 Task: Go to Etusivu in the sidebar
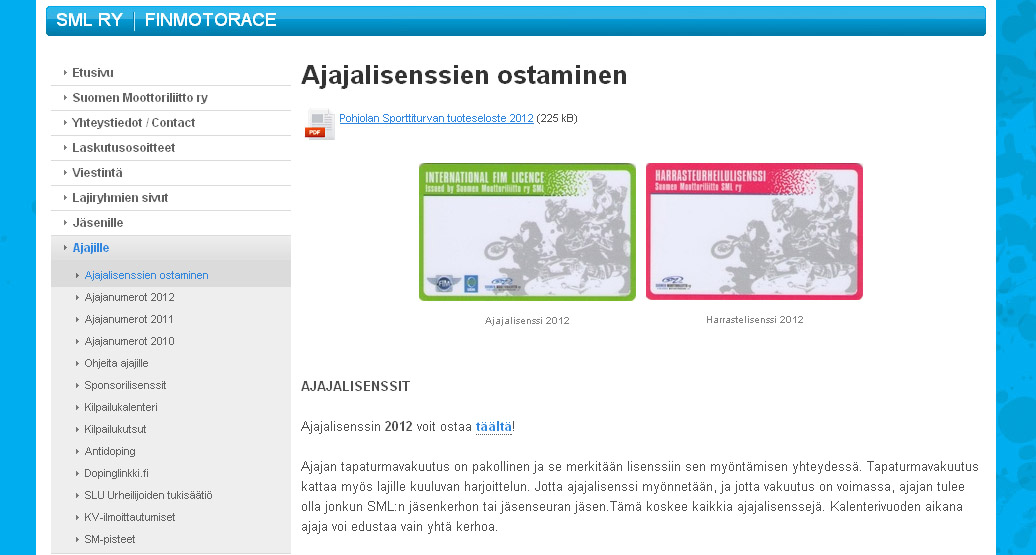[92, 73]
